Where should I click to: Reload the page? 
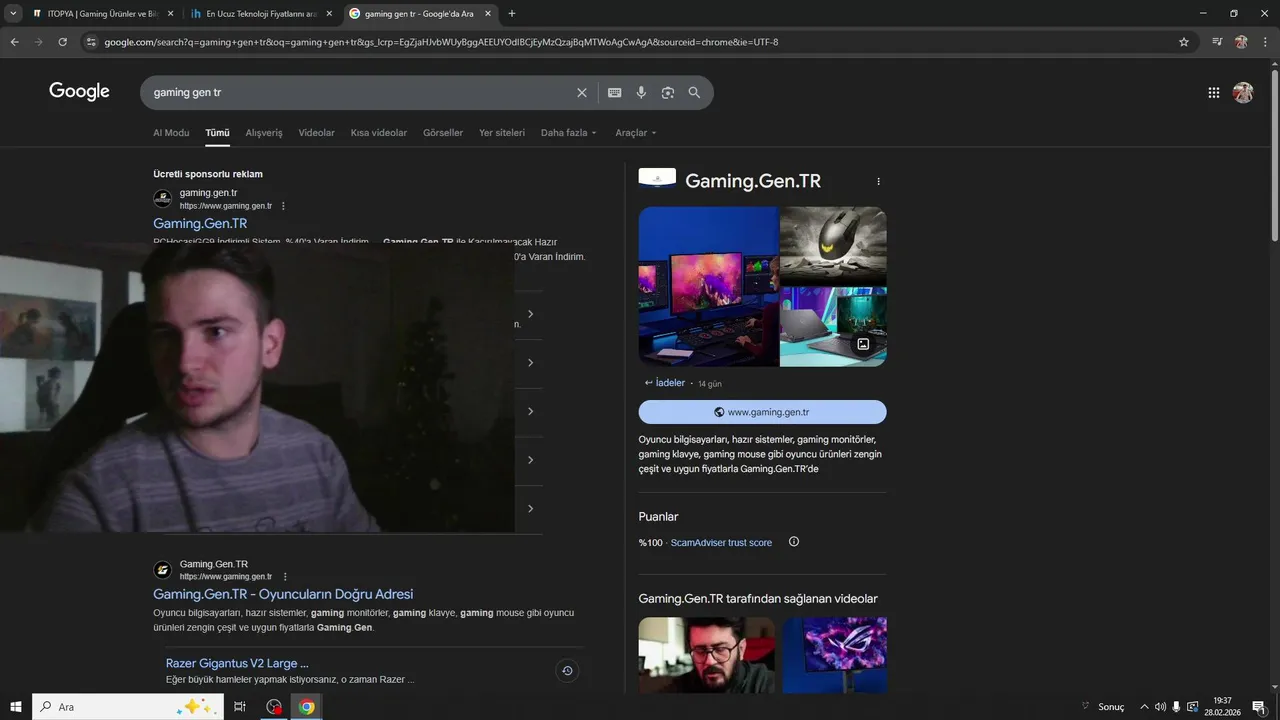[x=62, y=42]
